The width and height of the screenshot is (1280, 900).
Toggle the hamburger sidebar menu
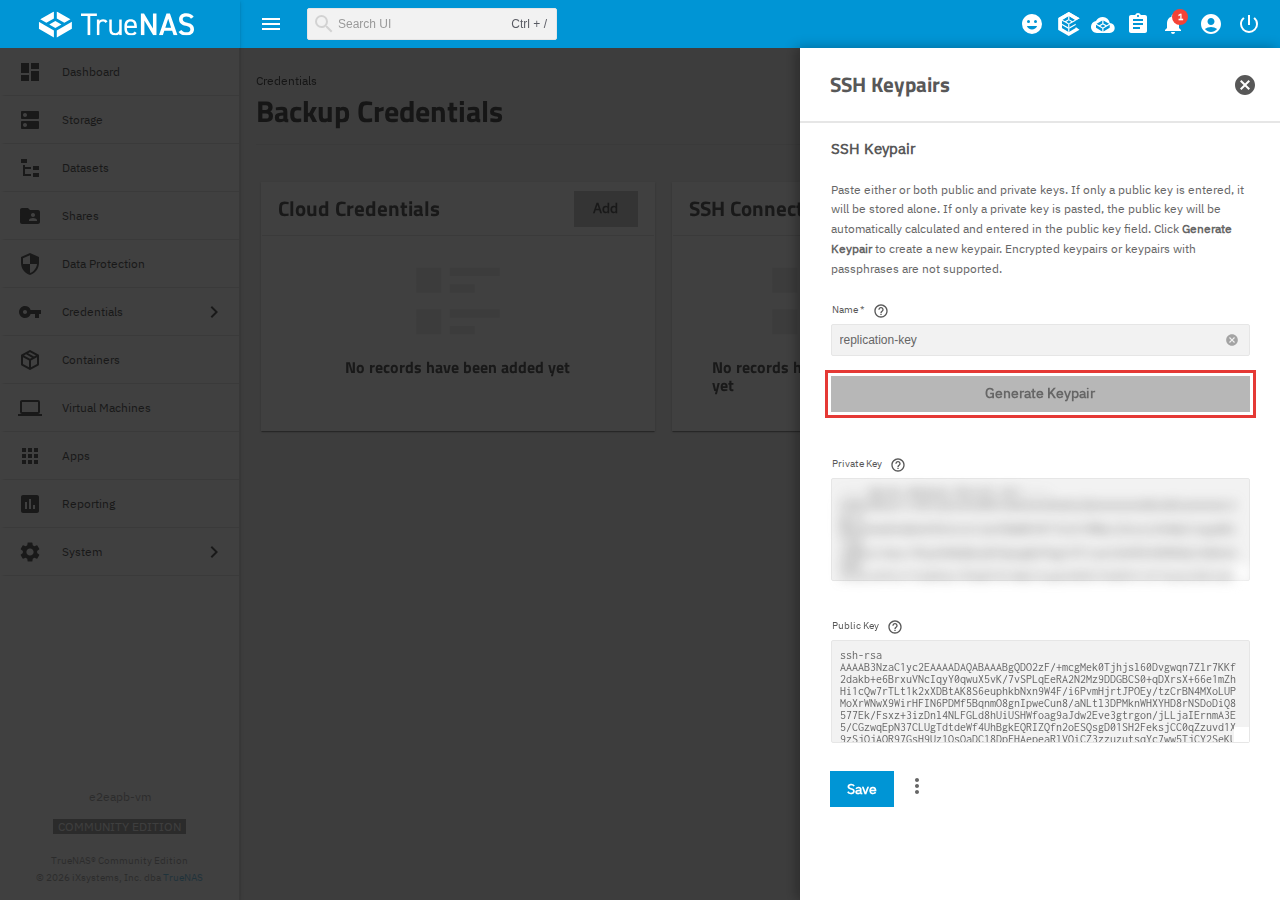[x=270, y=24]
